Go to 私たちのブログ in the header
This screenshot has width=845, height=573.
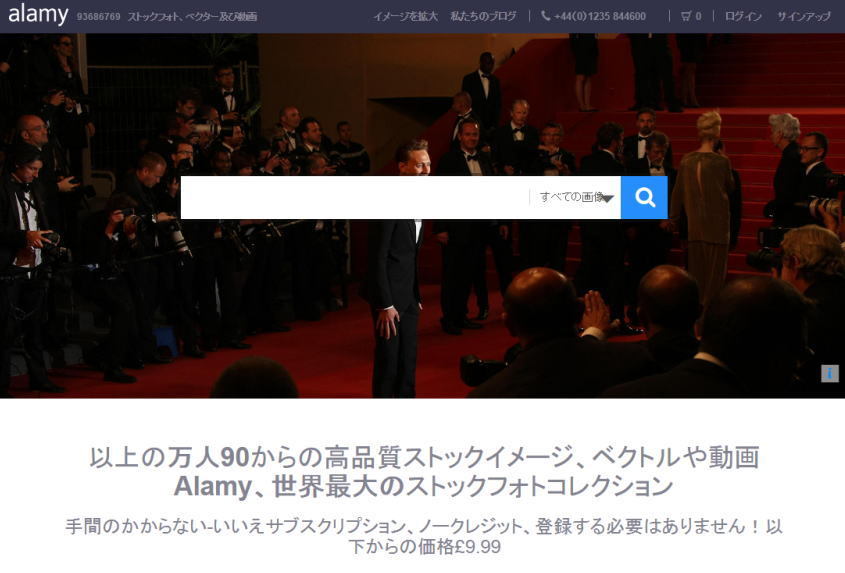coord(483,16)
